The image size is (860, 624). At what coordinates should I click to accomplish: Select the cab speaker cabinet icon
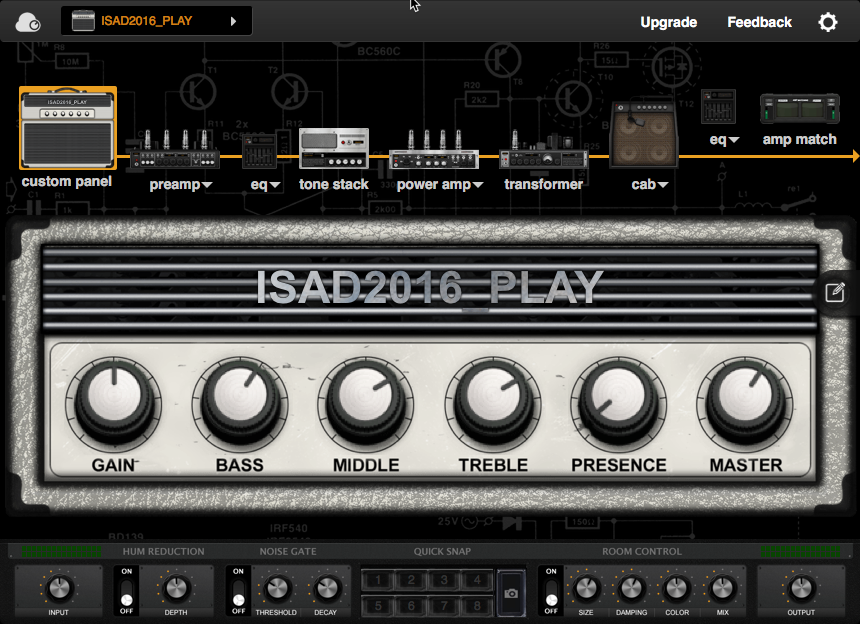643,135
